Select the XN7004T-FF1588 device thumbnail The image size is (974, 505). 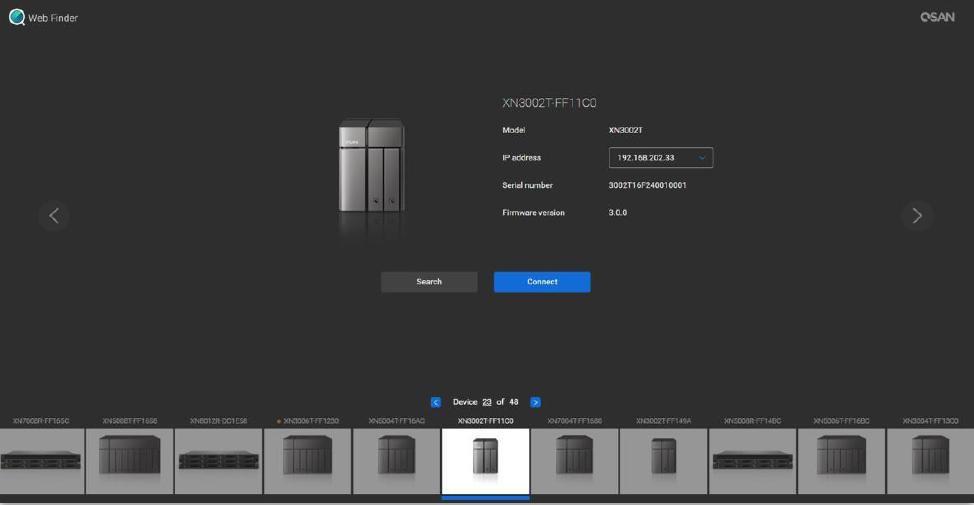tap(574, 460)
